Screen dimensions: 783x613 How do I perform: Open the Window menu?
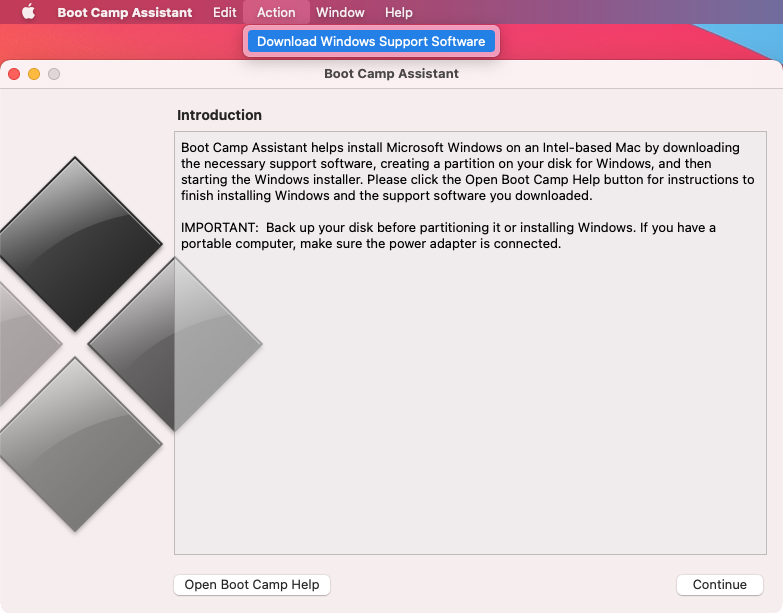pyautogui.click(x=340, y=12)
